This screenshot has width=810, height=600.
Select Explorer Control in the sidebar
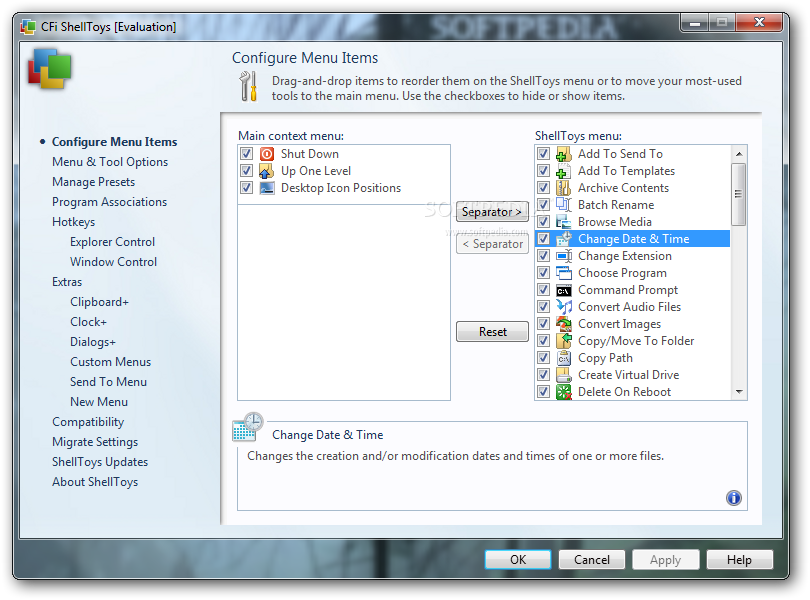pos(113,242)
